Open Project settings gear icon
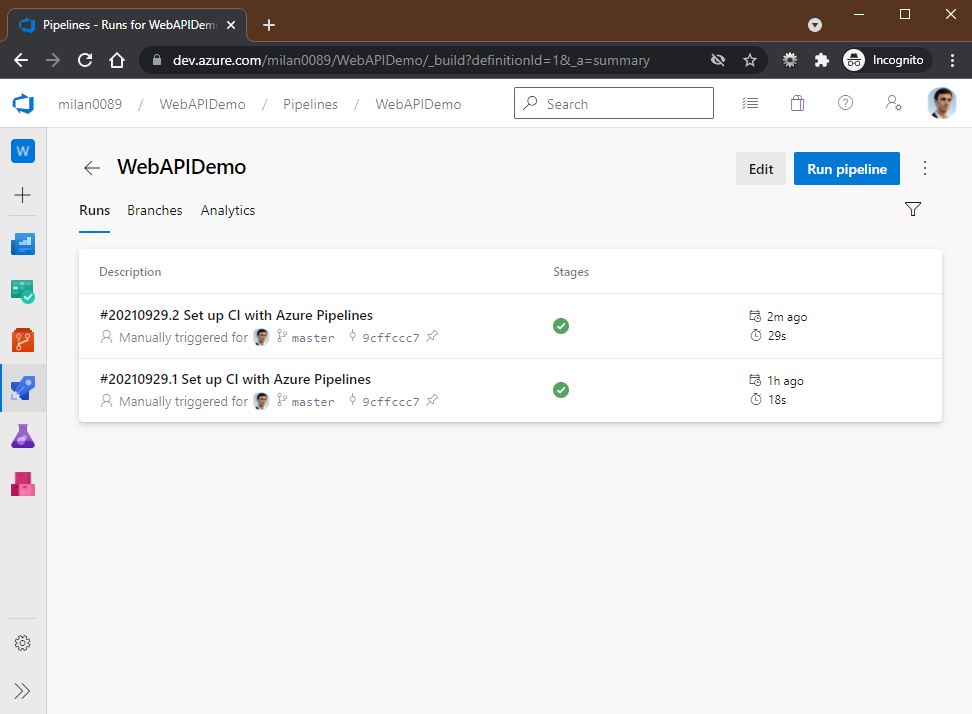972x714 pixels. (x=22, y=643)
